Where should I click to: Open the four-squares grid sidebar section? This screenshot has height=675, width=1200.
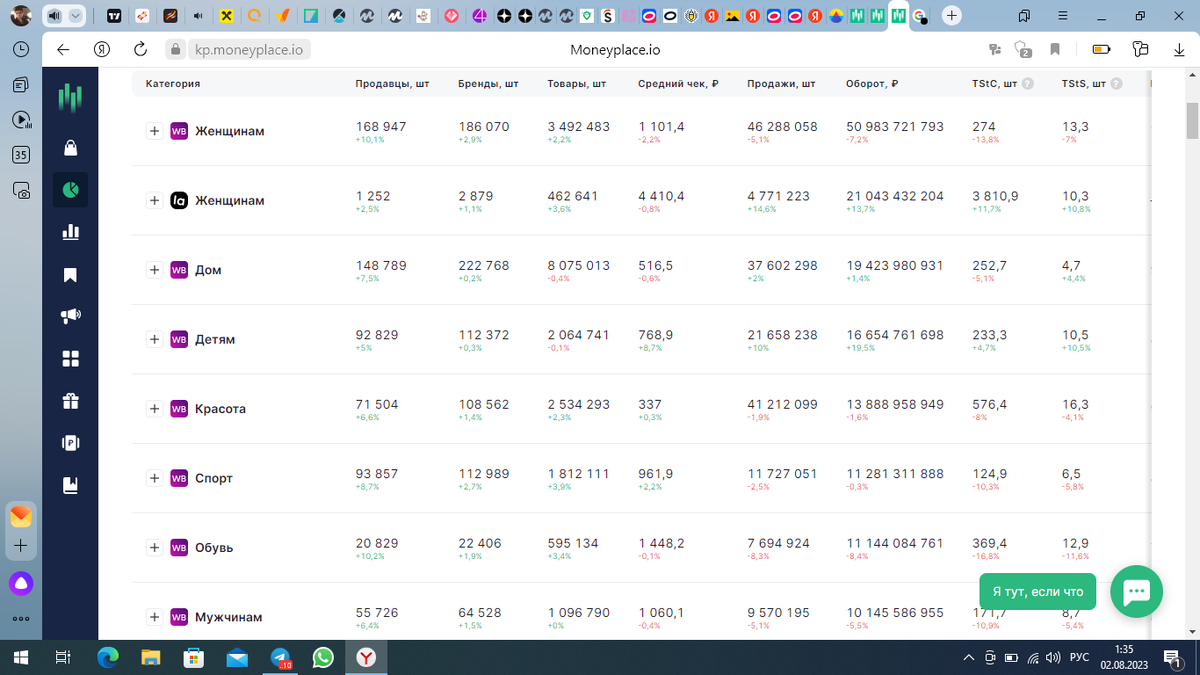coord(70,359)
